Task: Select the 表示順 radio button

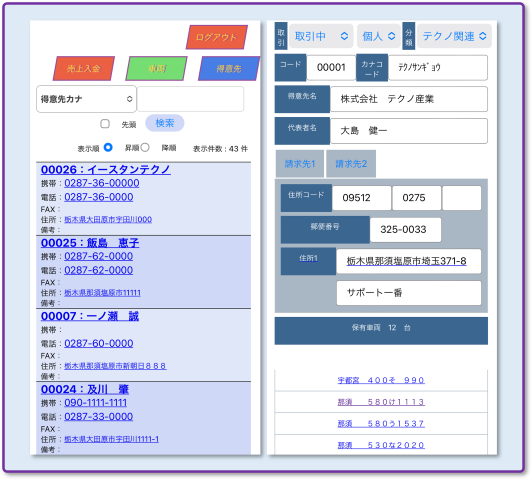Action: tap(108, 148)
